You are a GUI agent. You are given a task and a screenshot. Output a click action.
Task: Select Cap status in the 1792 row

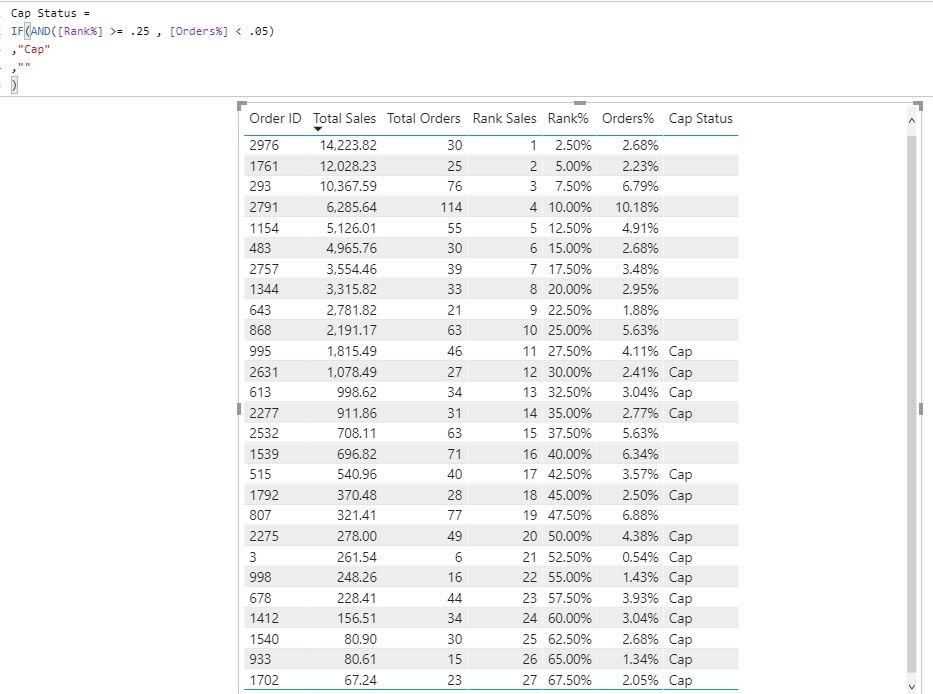680,495
